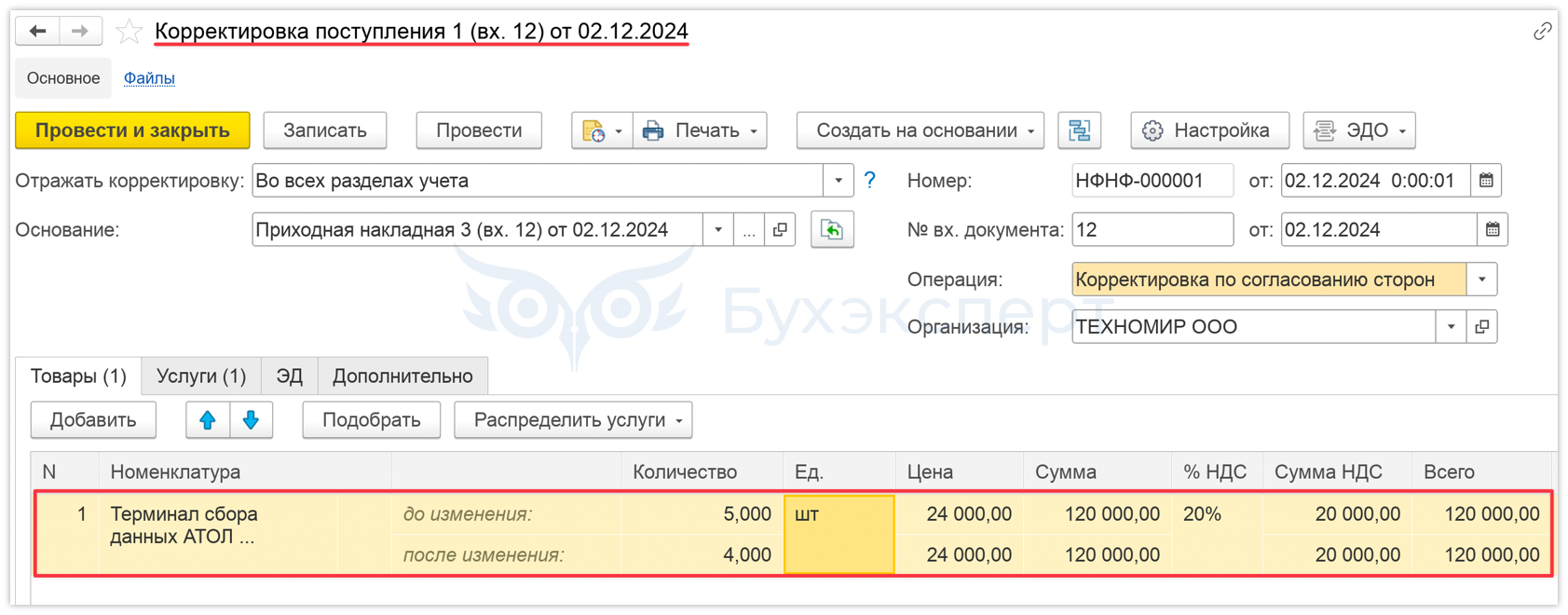Switch to ЭД tab
Viewport: 1568px width, 615px height.
point(290,376)
